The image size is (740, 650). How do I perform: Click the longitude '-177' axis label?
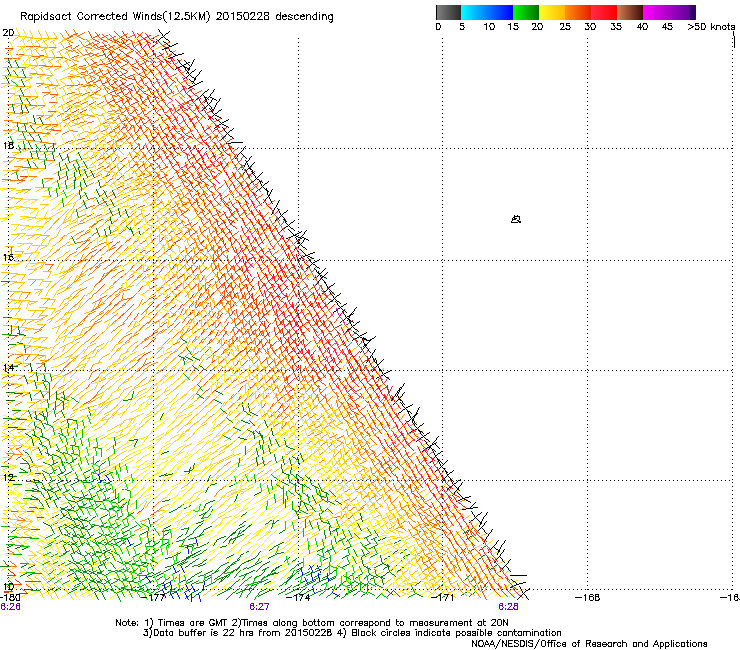pos(154,598)
